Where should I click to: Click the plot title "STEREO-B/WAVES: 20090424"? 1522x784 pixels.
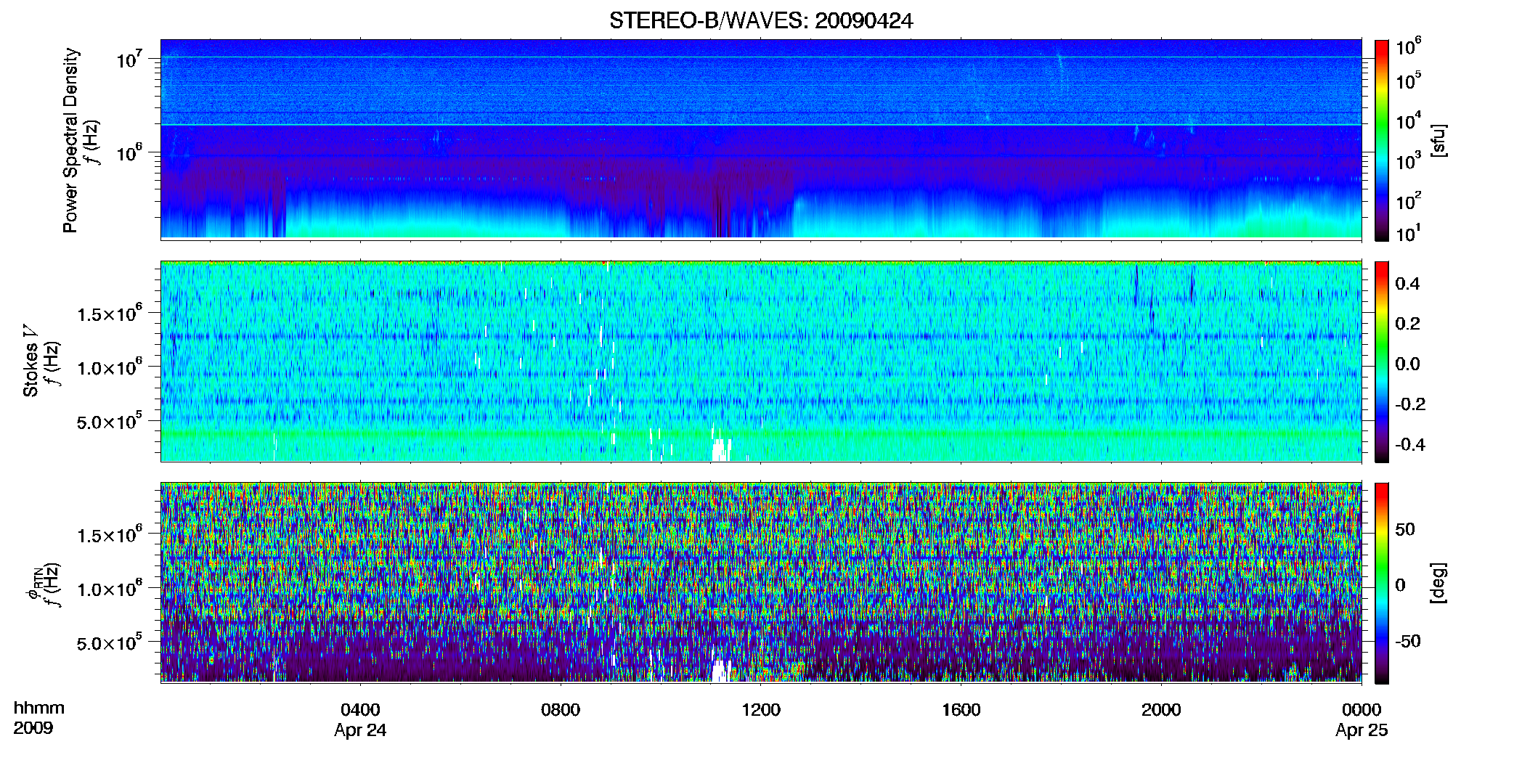[761, 20]
